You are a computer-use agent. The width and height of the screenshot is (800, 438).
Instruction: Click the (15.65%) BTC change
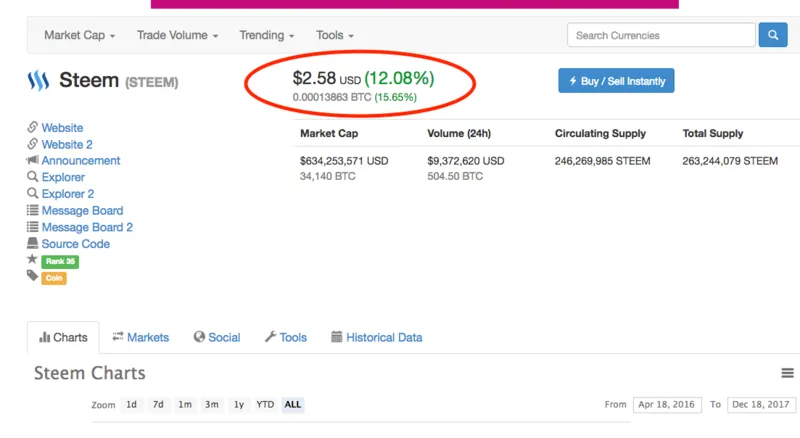click(395, 97)
